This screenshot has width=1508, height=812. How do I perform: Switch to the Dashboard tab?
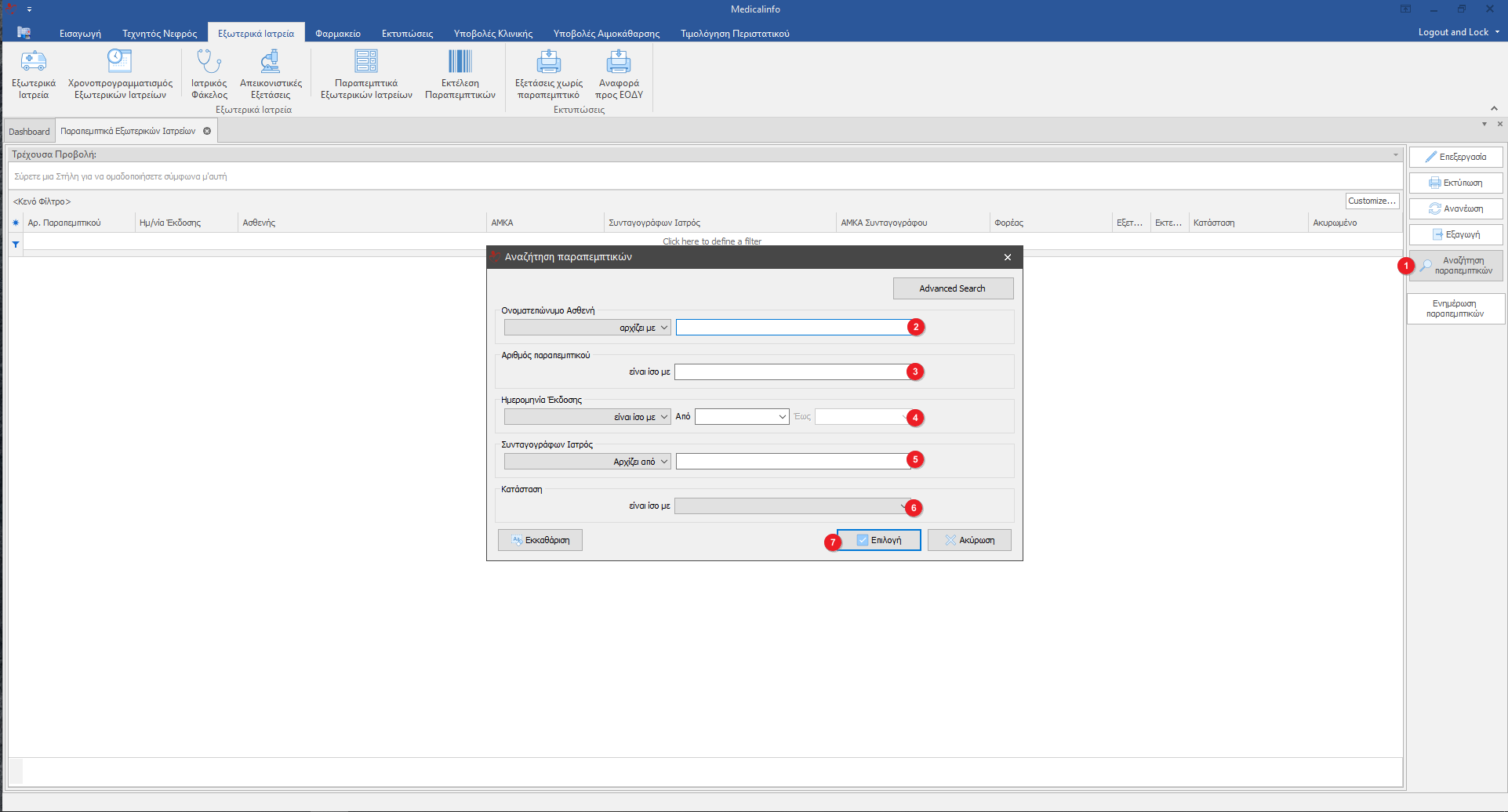click(29, 132)
